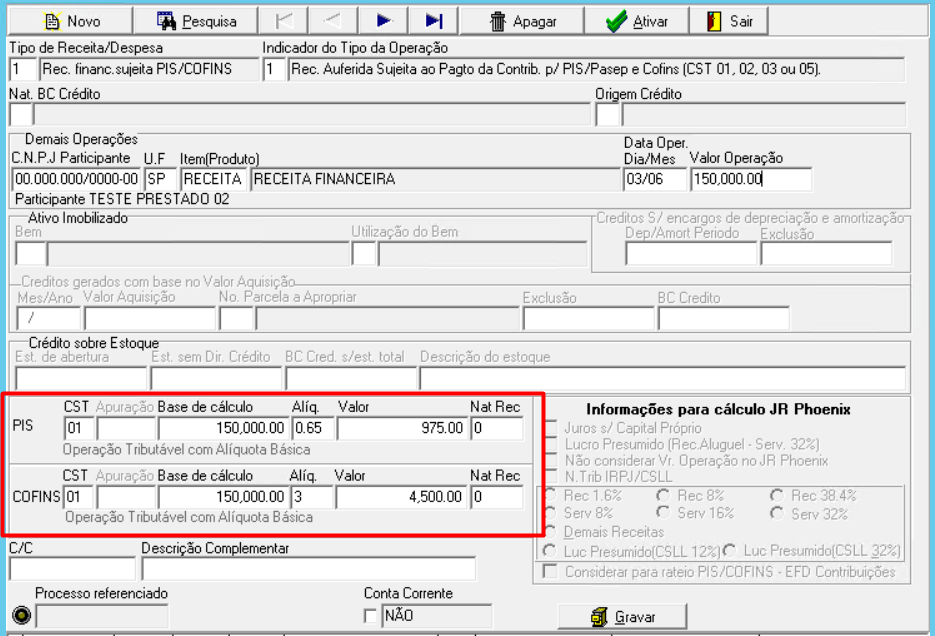Click C.N.P.J Participante field
The width and height of the screenshot is (935, 636).
tap(76, 179)
